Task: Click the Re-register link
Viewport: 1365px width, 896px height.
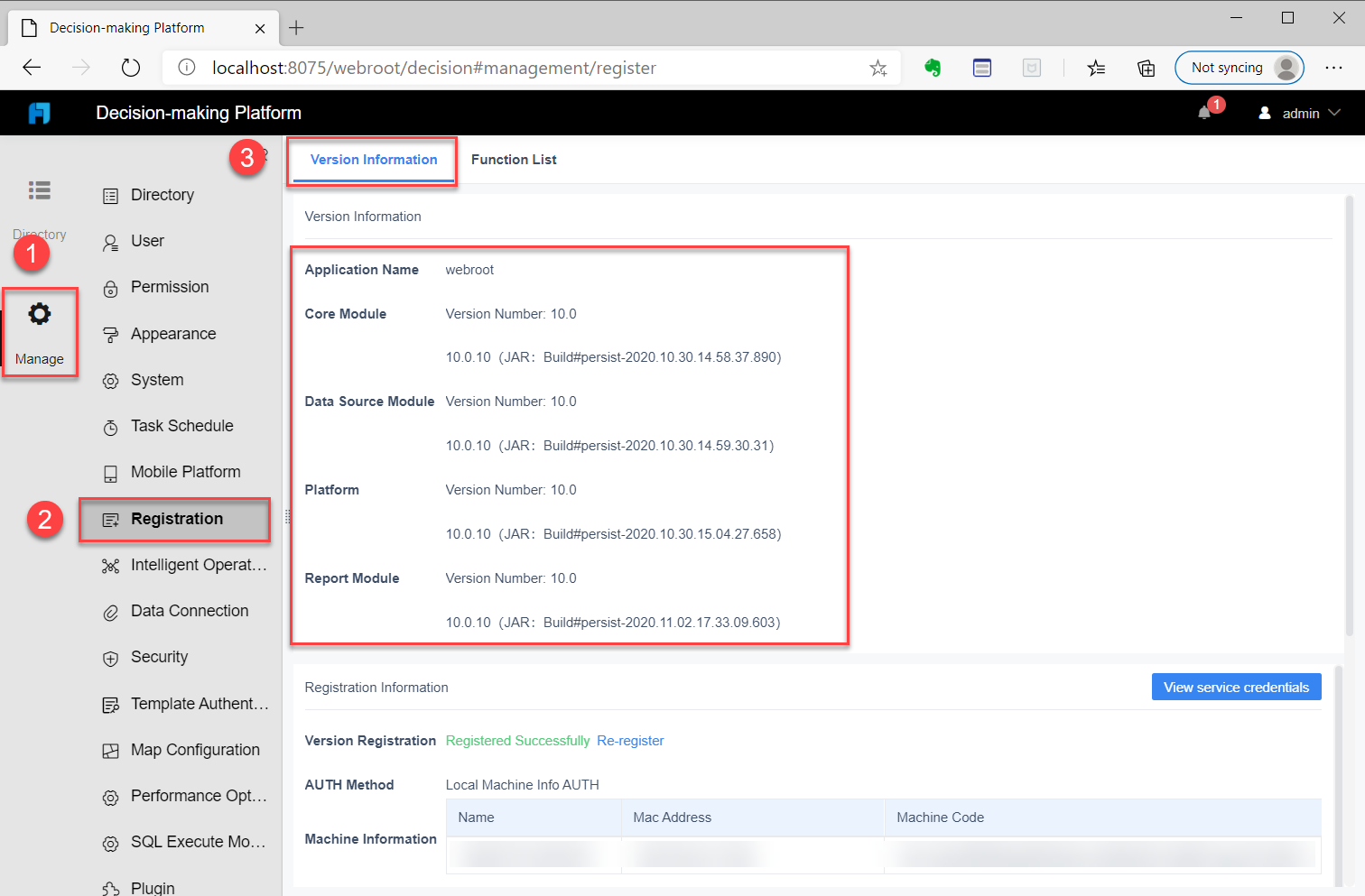Action: coord(630,741)
